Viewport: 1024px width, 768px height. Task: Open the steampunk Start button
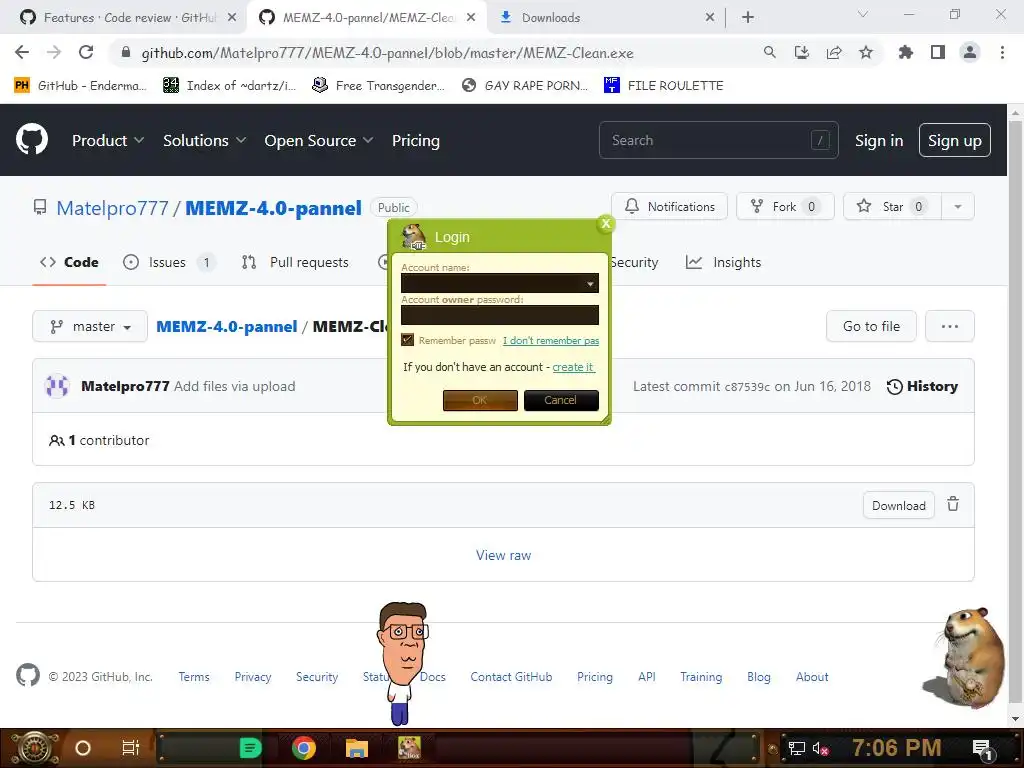point(35,748)
